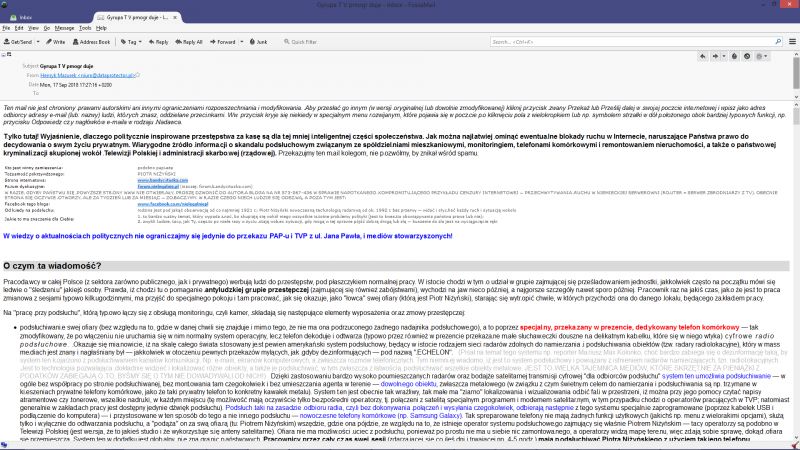The width and height of the screenshot is (800, 450).
Task: Open the sender email address link
Action: [88, 76]
